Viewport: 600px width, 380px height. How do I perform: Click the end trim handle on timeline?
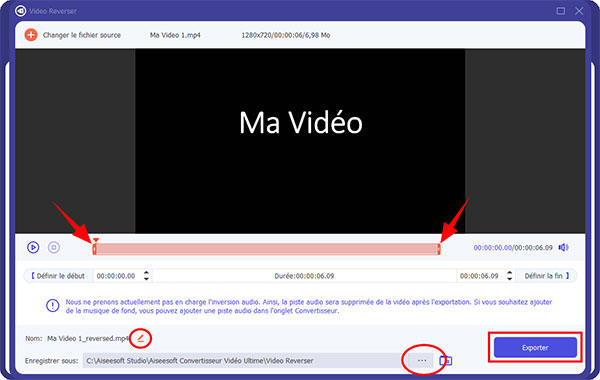[439, 249]
